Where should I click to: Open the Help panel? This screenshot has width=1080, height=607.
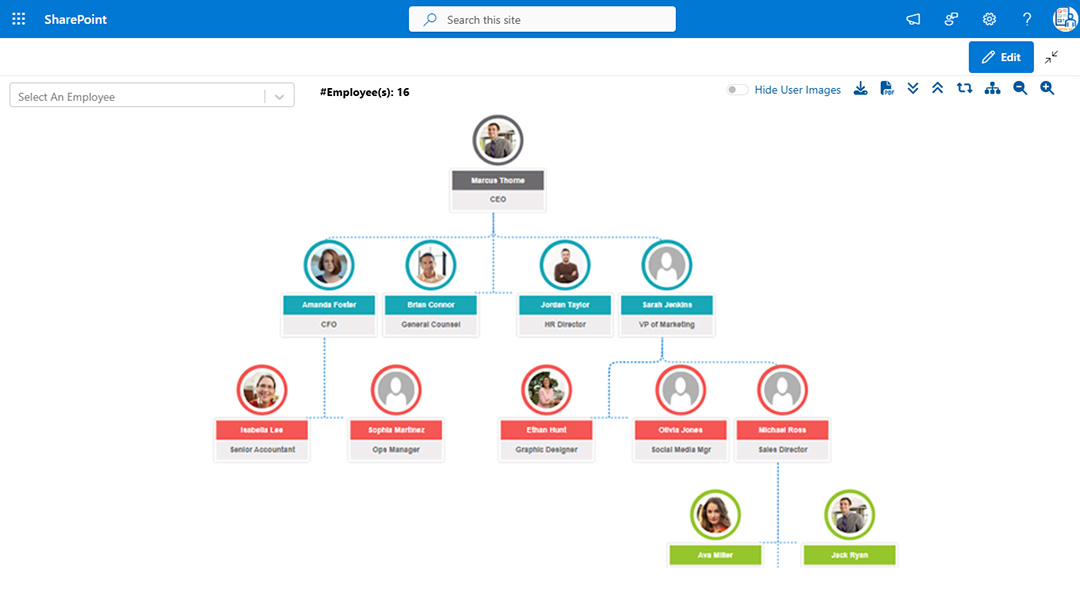1026,18
